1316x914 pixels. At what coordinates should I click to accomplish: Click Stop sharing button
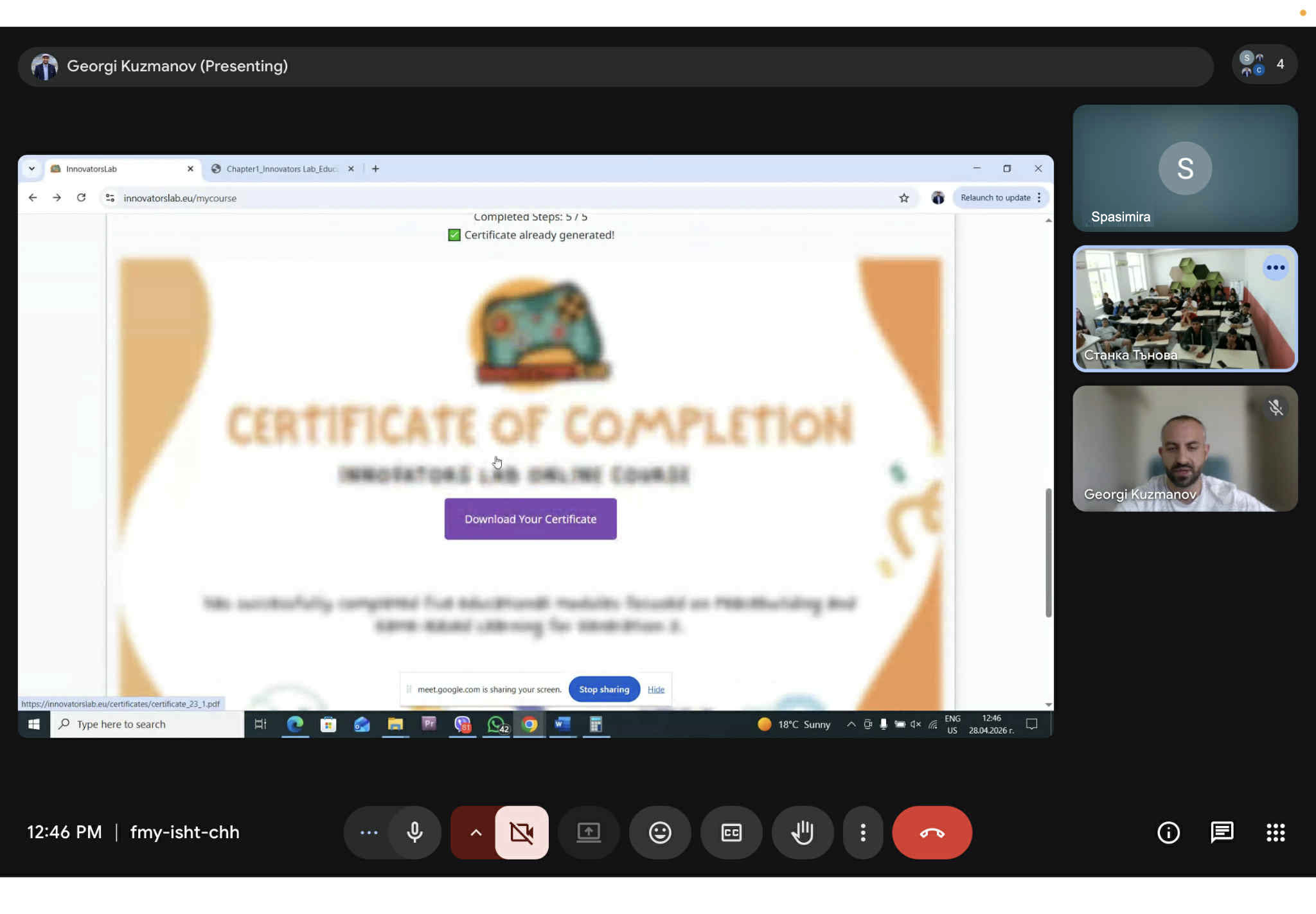604,689
